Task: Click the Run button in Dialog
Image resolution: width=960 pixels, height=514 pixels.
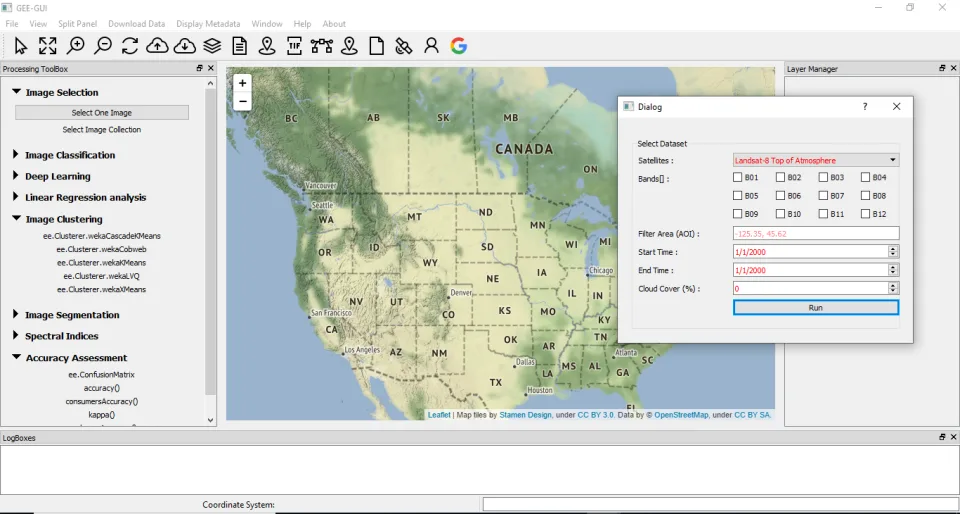Action: 816,308
